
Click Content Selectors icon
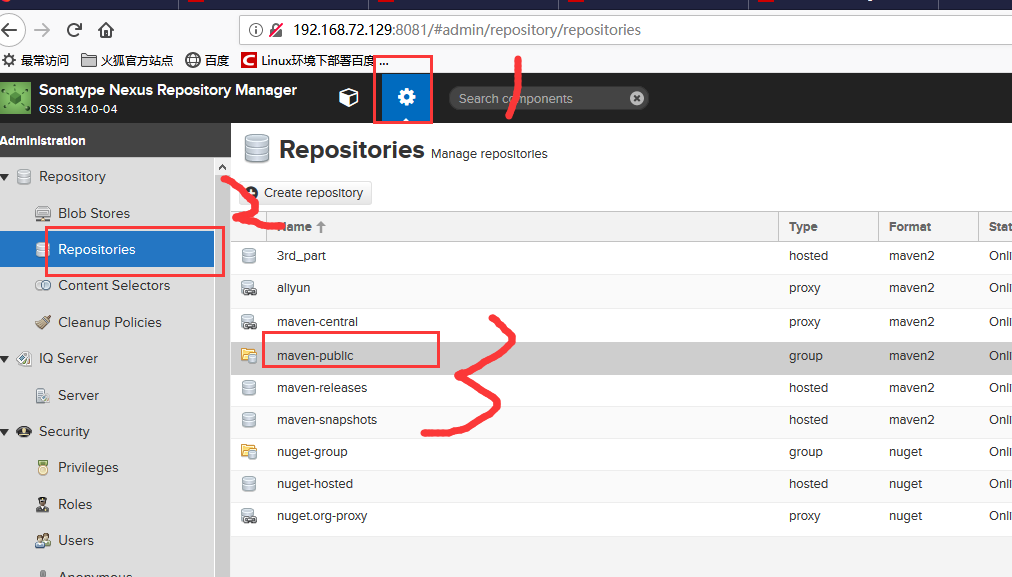pyautogui.click(x=43, y=285)
